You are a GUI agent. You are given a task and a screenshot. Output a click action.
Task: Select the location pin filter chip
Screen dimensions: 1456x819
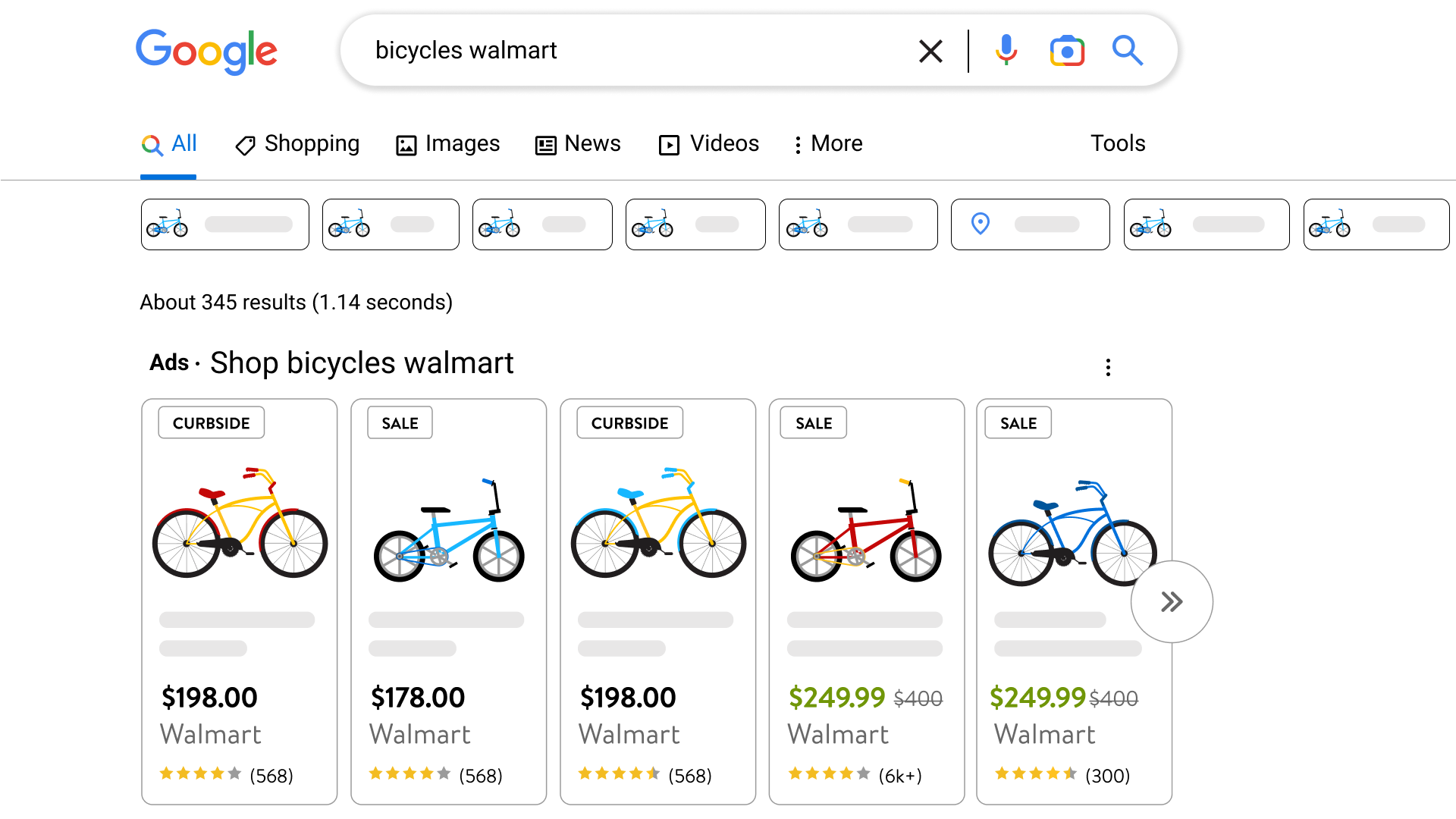point(1030,224)
